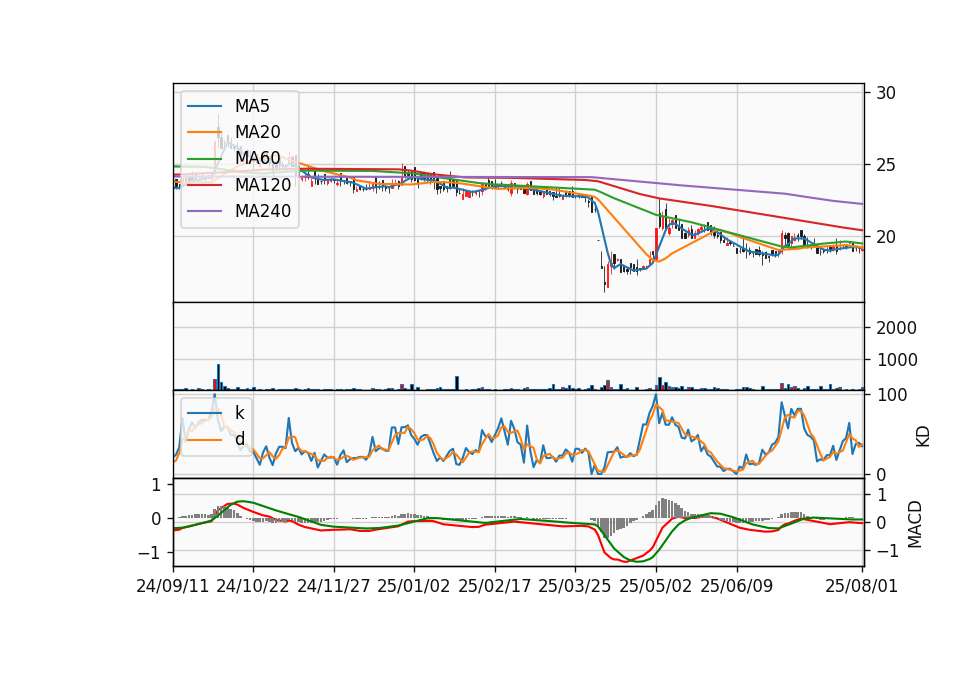The height and width of the screenshot is (690, 960).
Task: Click the MA60 legend label
Action: tap(257, 158)
